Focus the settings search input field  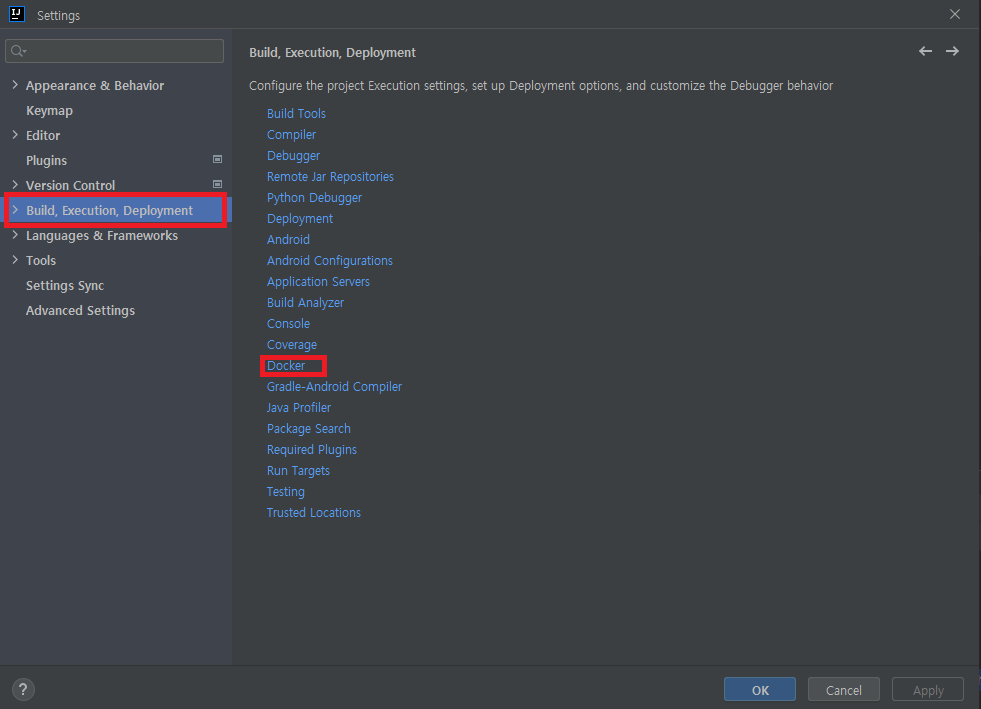[x=114, y=51]
